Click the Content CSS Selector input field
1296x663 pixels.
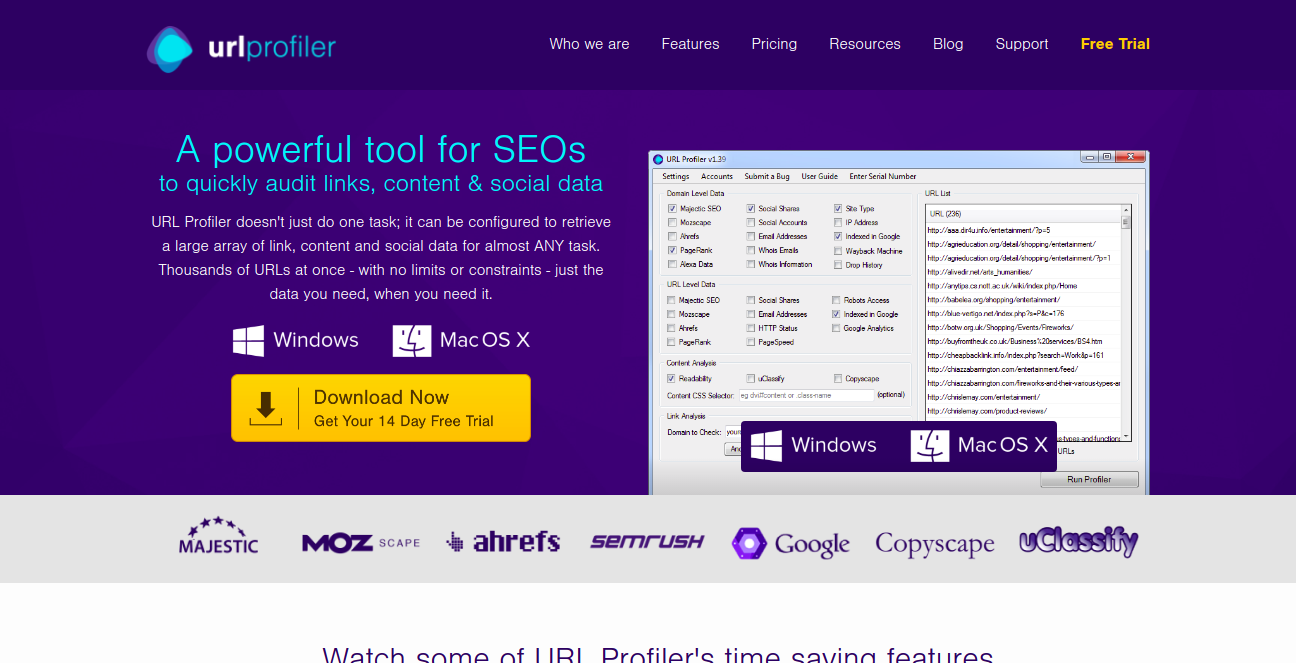806,395
